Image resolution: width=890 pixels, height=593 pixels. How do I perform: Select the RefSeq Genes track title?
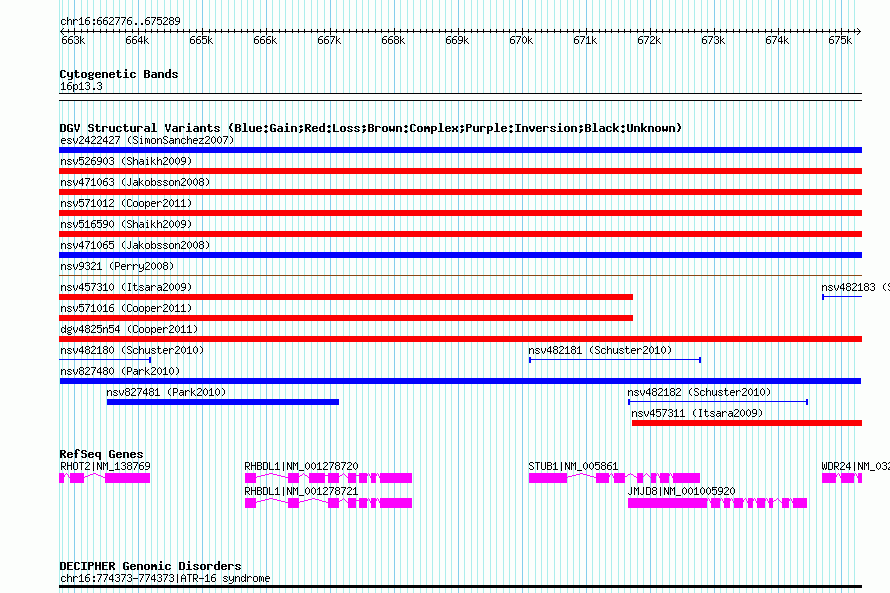101,454
